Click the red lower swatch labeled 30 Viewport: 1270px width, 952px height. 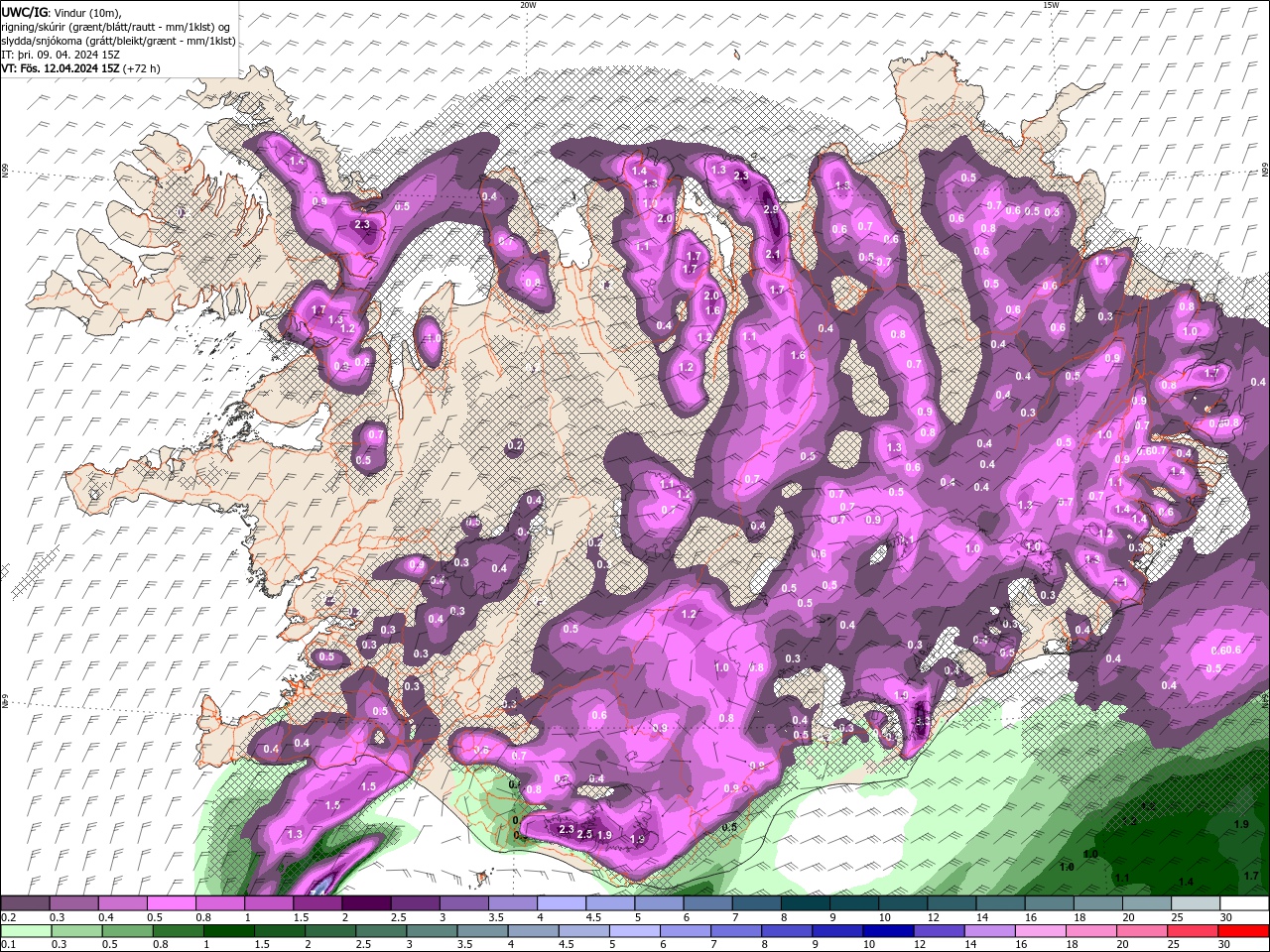(x=1243, y=930)
